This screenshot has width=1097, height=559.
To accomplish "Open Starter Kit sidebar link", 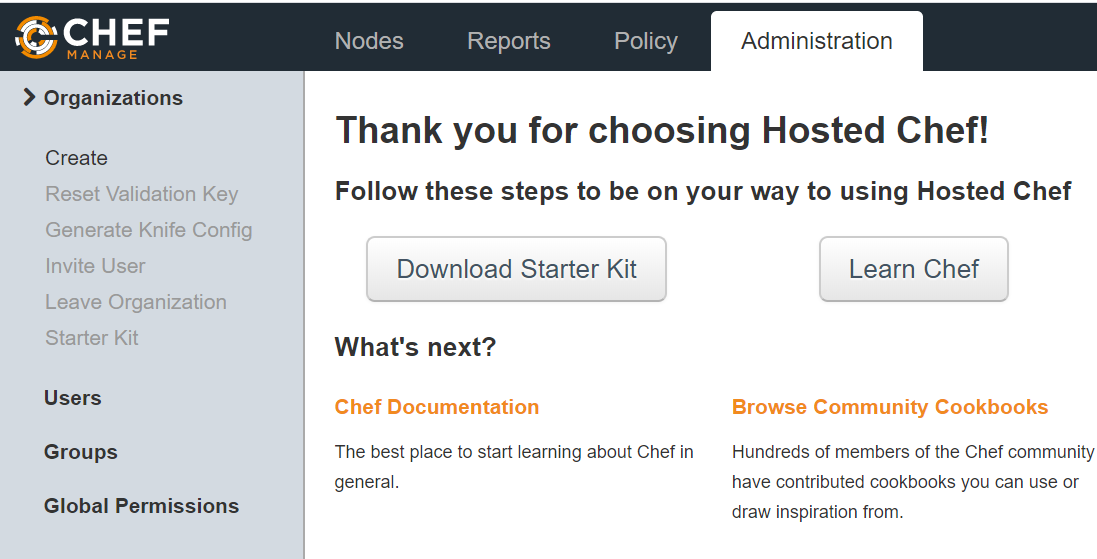I will coord(92,338).
